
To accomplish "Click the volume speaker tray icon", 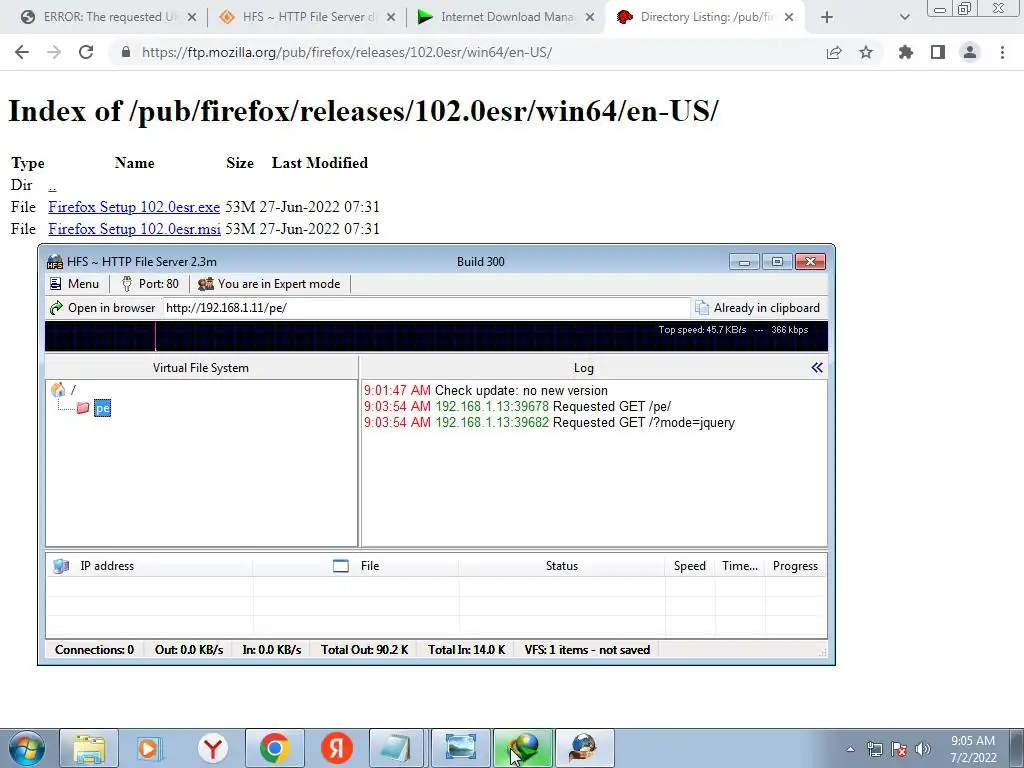I will click(x=923, y=750).
